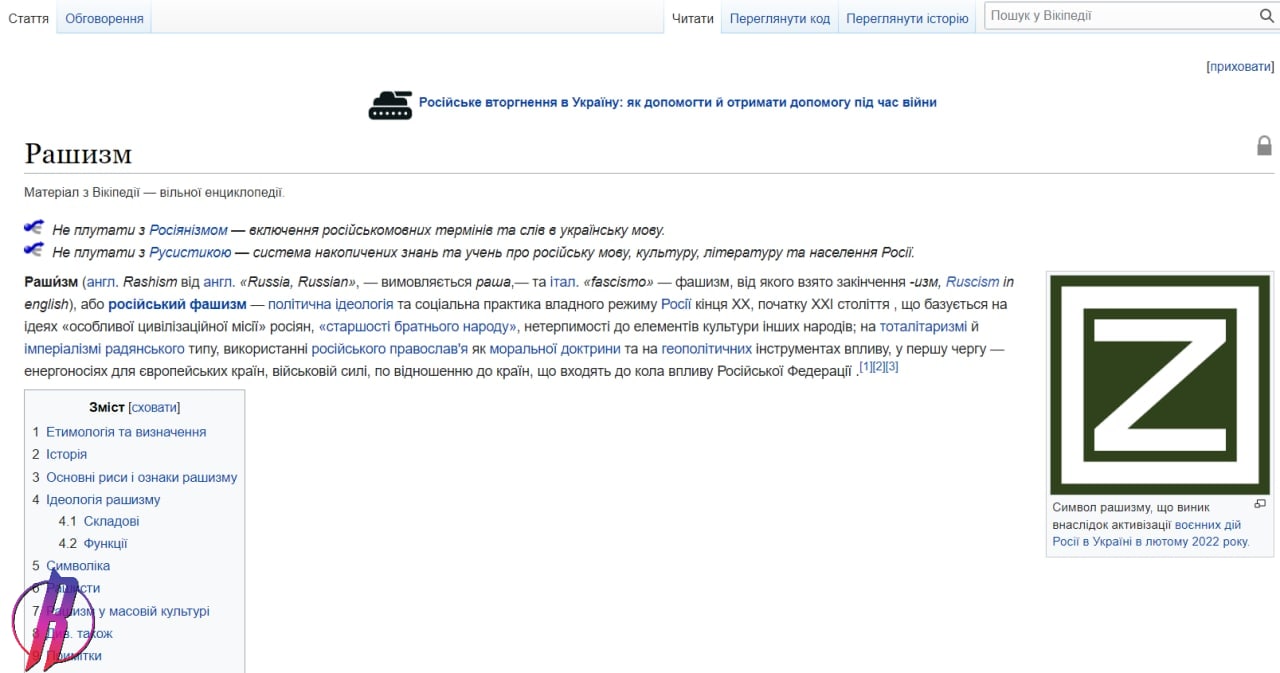Click footnote reference [3]
Viewport: 1280px width, 673px height.
pyautogui.click(x=892, y=367)
